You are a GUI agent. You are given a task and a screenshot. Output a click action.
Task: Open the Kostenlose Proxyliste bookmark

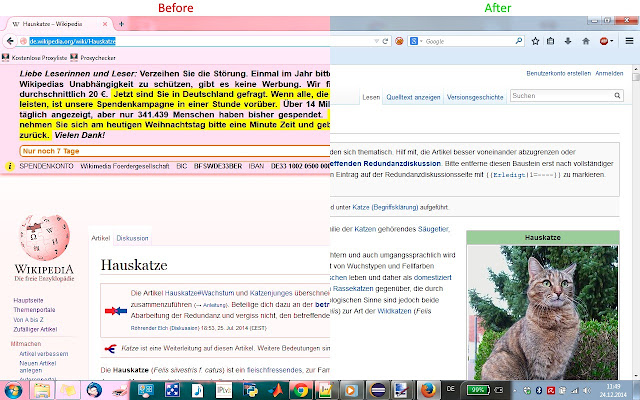point(35,58)
